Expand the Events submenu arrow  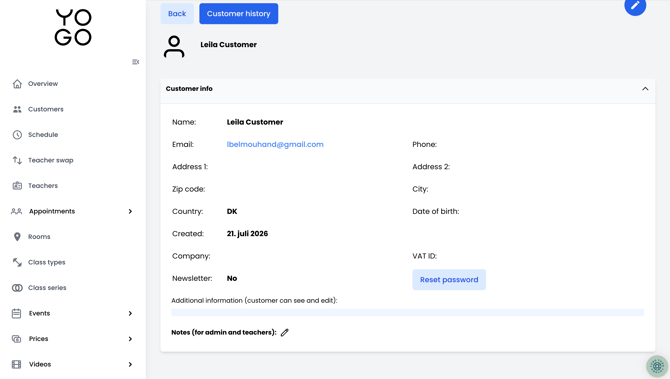(130, 314)
